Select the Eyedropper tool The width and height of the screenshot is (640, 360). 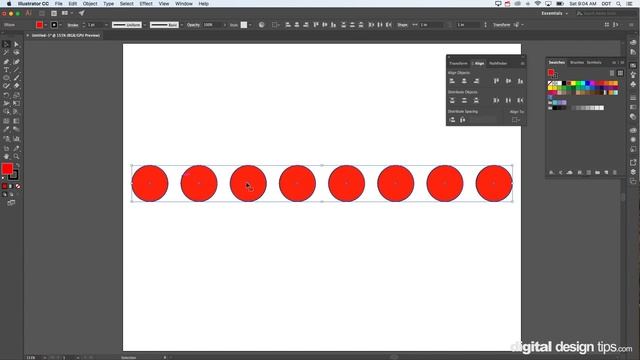point(6,130)
